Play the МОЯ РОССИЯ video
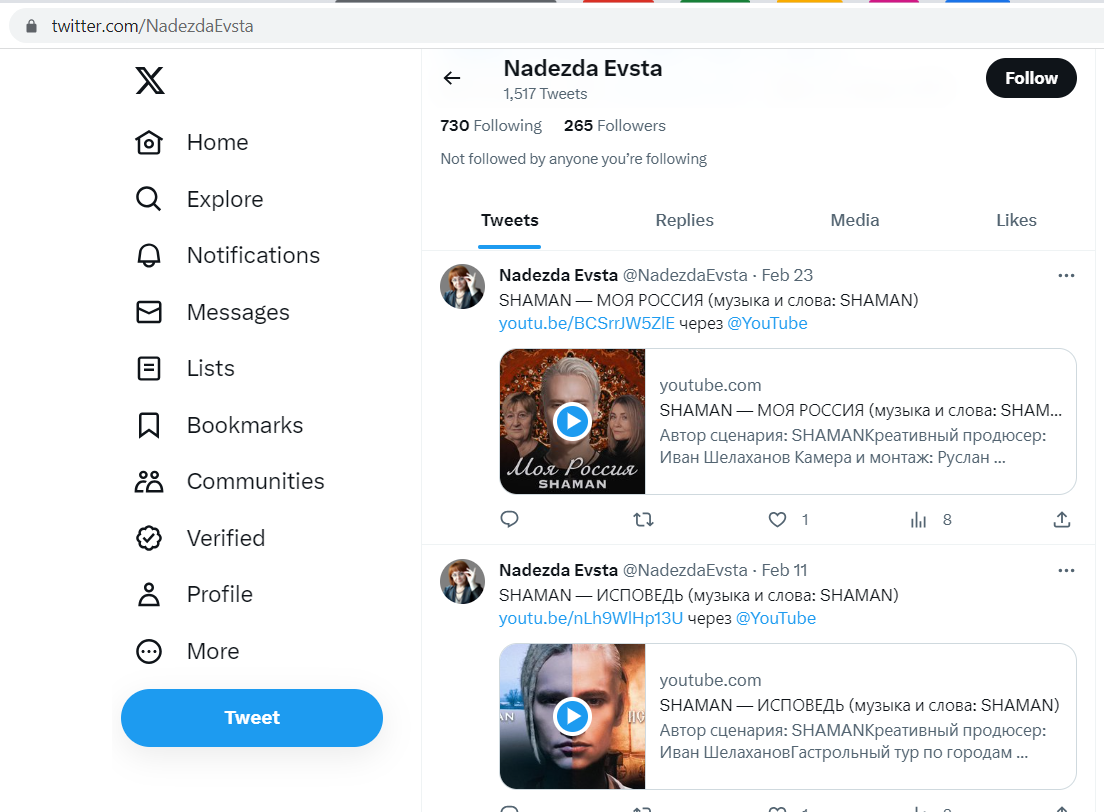1104x812 pixels. pyautogui.click(x=572, y=421)
